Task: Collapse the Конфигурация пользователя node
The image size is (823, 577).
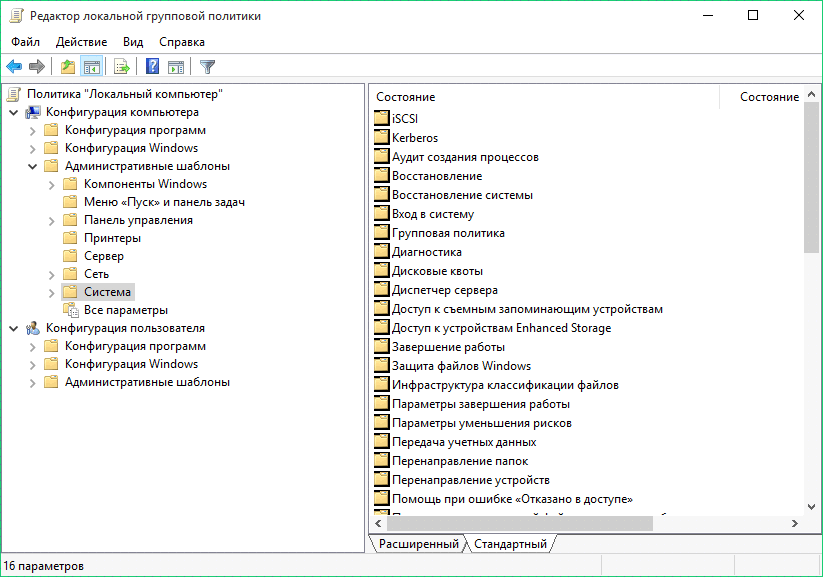Action: pos(14,328)
